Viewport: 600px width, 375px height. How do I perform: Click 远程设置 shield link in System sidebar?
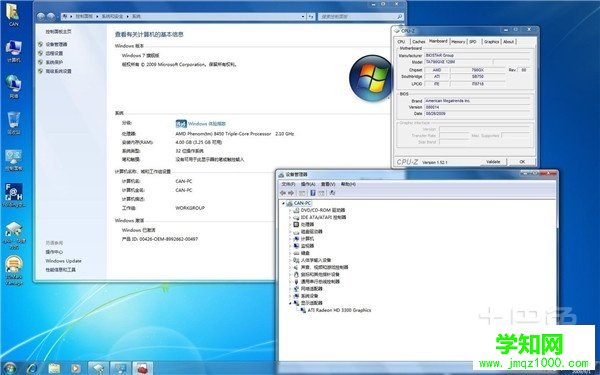pyautogui.click(x=54, y=53)
